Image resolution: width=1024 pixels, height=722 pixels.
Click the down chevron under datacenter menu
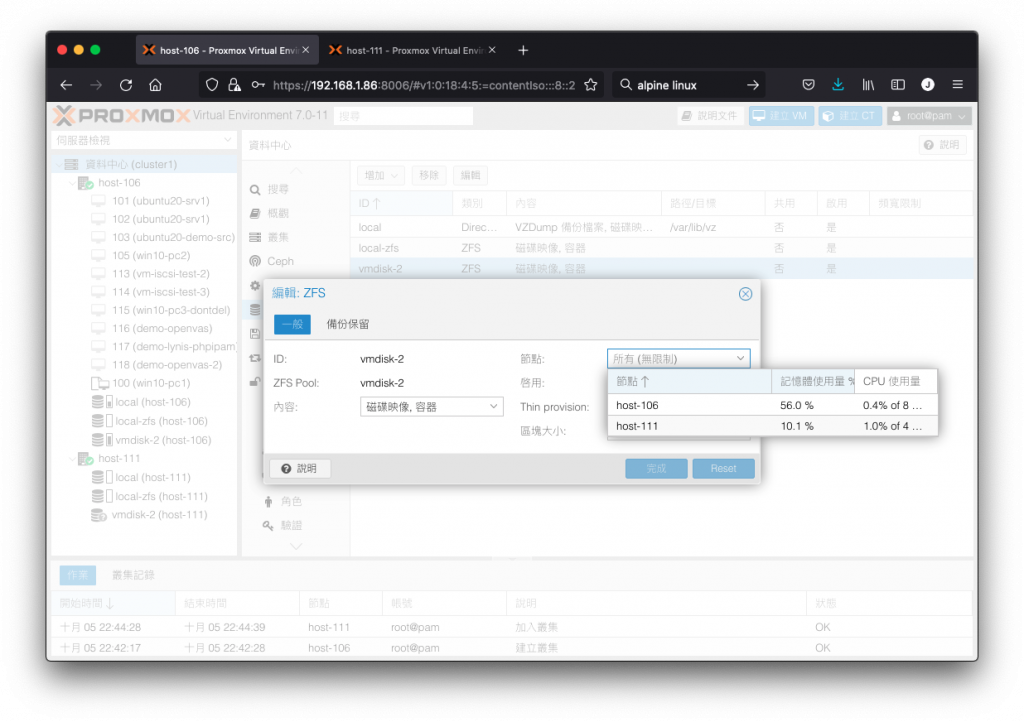click(x=296, y=546)
